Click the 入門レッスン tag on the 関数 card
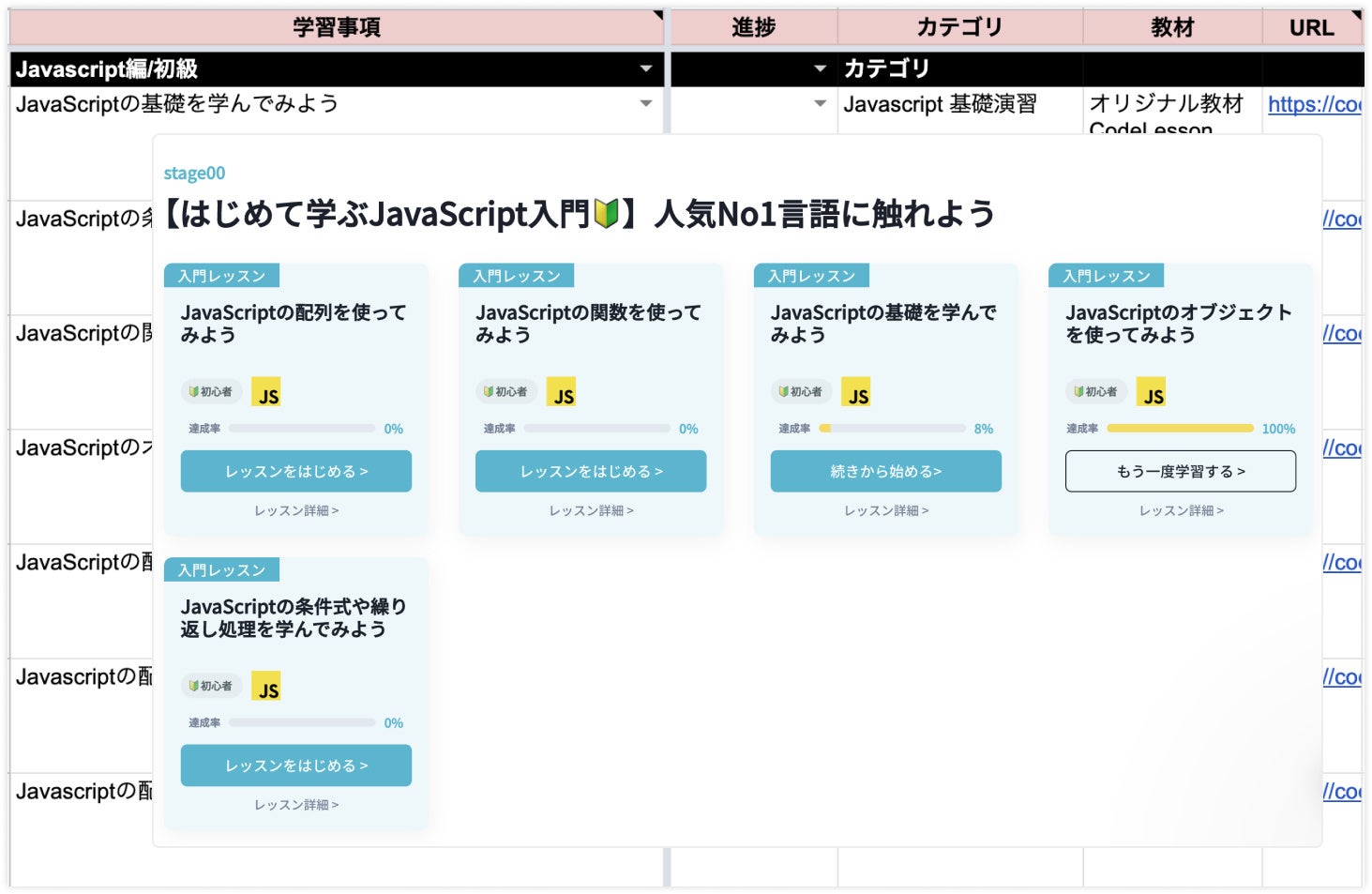The image size is (1372, 894). click(x=517, y=276)
